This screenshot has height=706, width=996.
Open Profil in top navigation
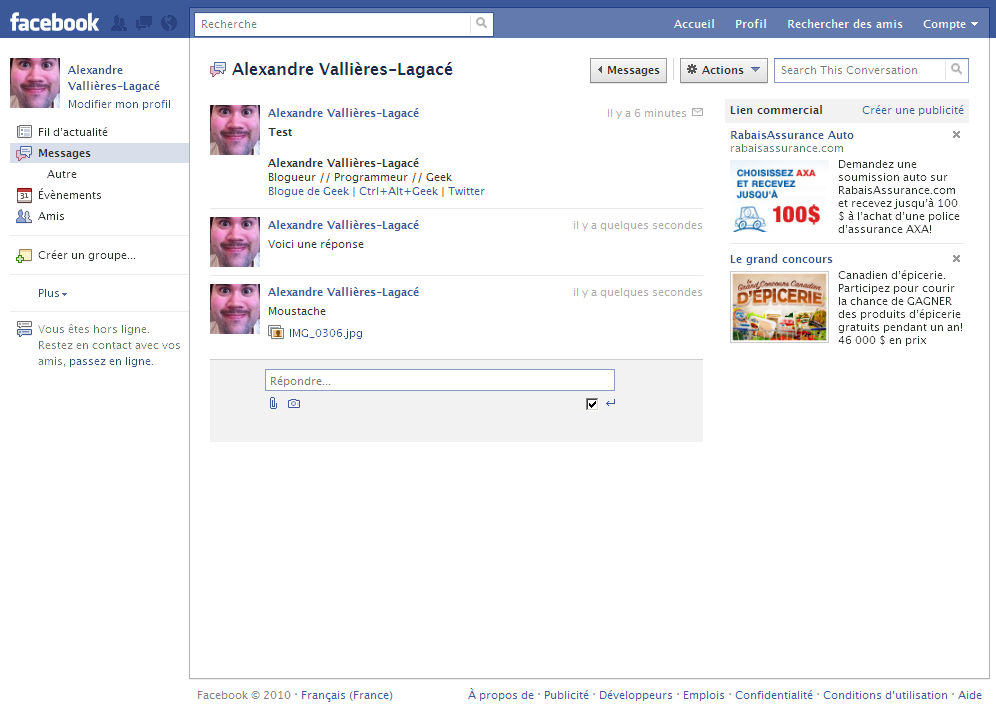pos(750,24)
